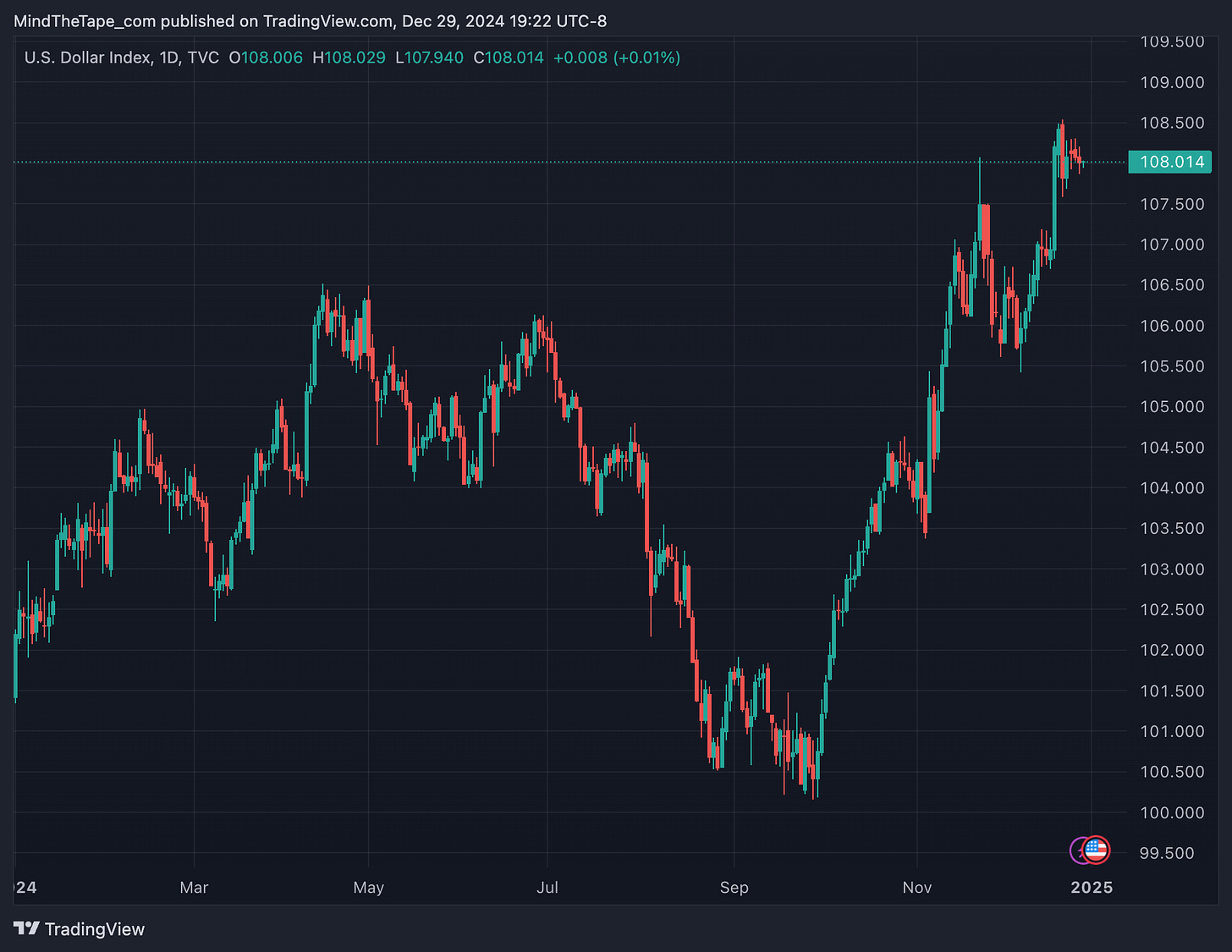Click the 108.500 price axis label
This screenshot has width=1232, height=952.
(1172, 123)
